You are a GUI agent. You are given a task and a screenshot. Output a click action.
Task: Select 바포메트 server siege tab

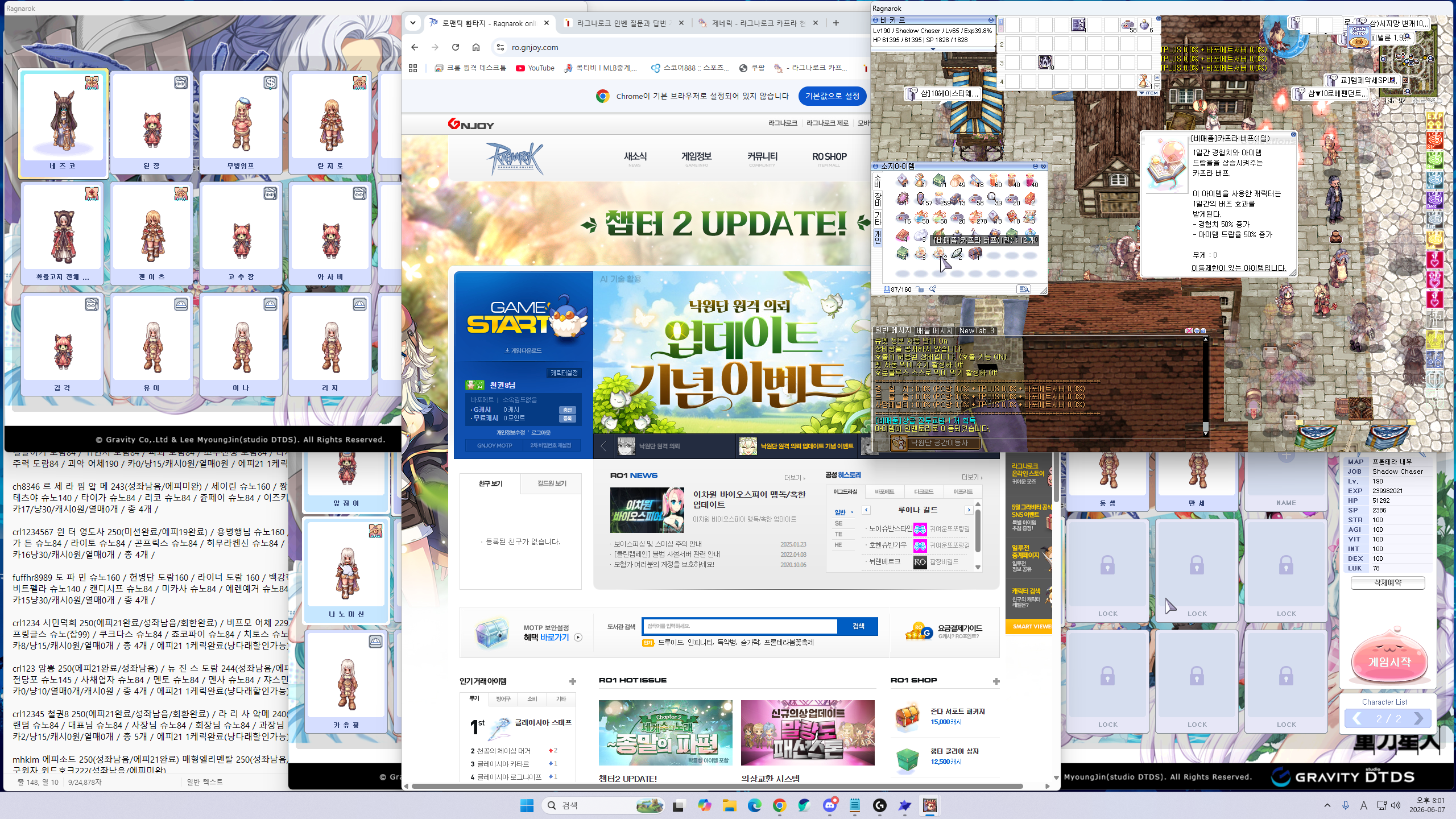884,491
